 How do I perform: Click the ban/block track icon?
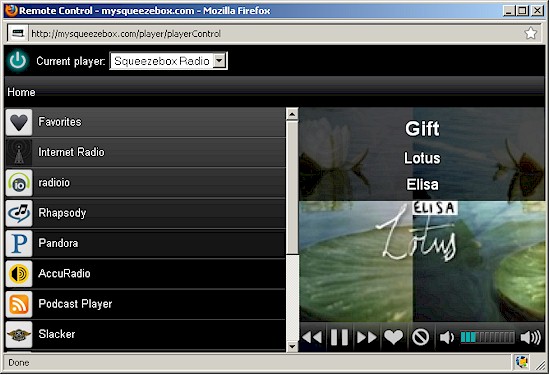point(420,337)
